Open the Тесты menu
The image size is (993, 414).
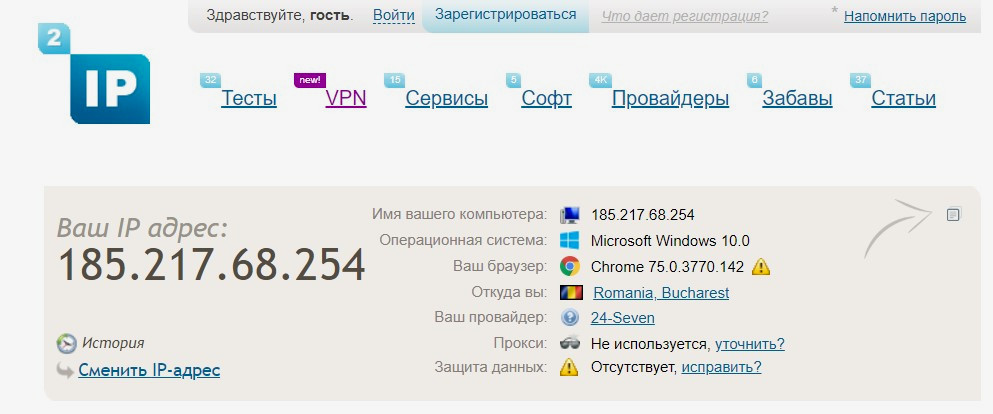[x=249, y=99]
